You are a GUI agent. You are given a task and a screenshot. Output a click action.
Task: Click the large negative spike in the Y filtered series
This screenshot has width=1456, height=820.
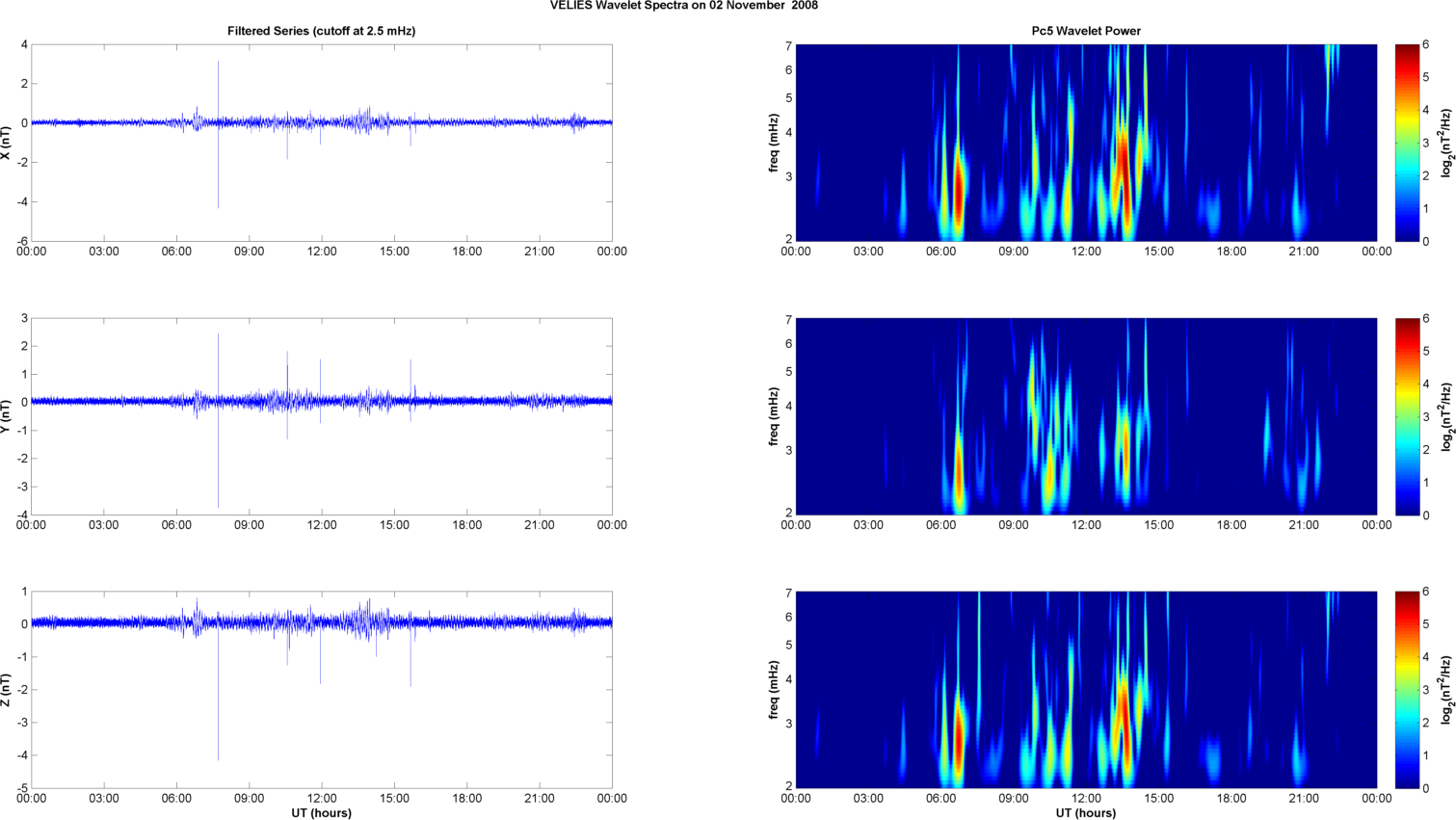pos(218,453)
